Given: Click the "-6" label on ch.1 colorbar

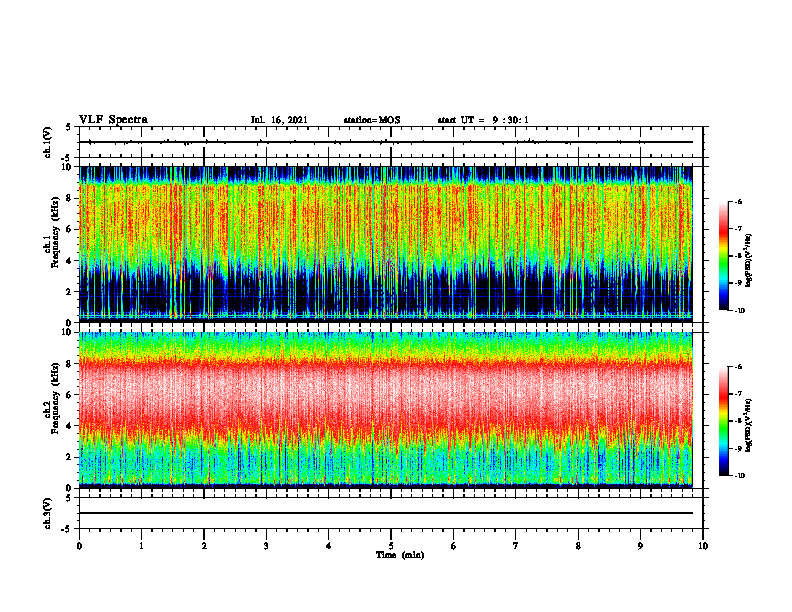Looking at the screenshot, I should (x=738, y=201).
